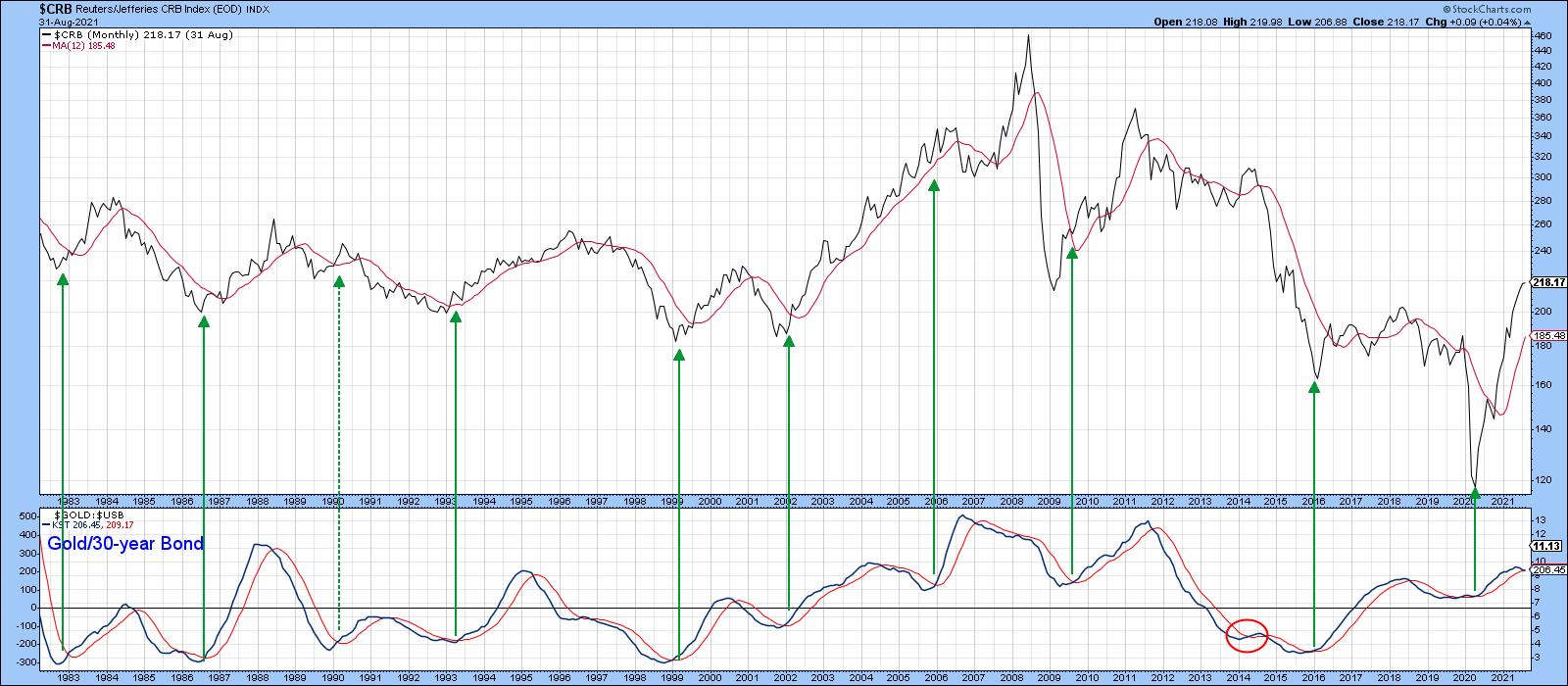Click the green arrowhead near the 2002 CRB low

[x=788, y=341]
